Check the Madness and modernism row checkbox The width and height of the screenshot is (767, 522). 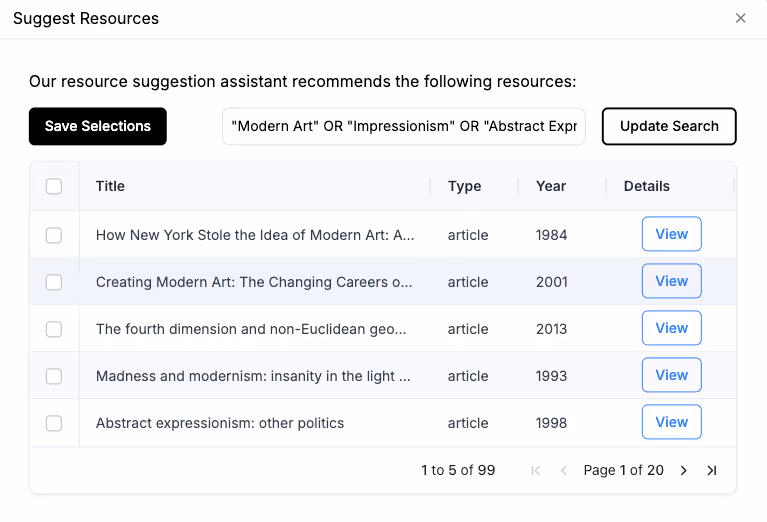[54, 376]
